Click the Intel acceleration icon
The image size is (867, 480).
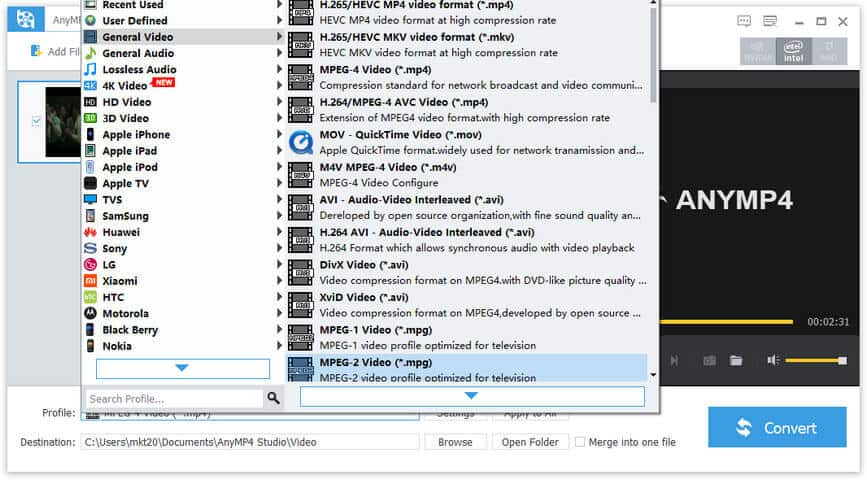[793, 51]
